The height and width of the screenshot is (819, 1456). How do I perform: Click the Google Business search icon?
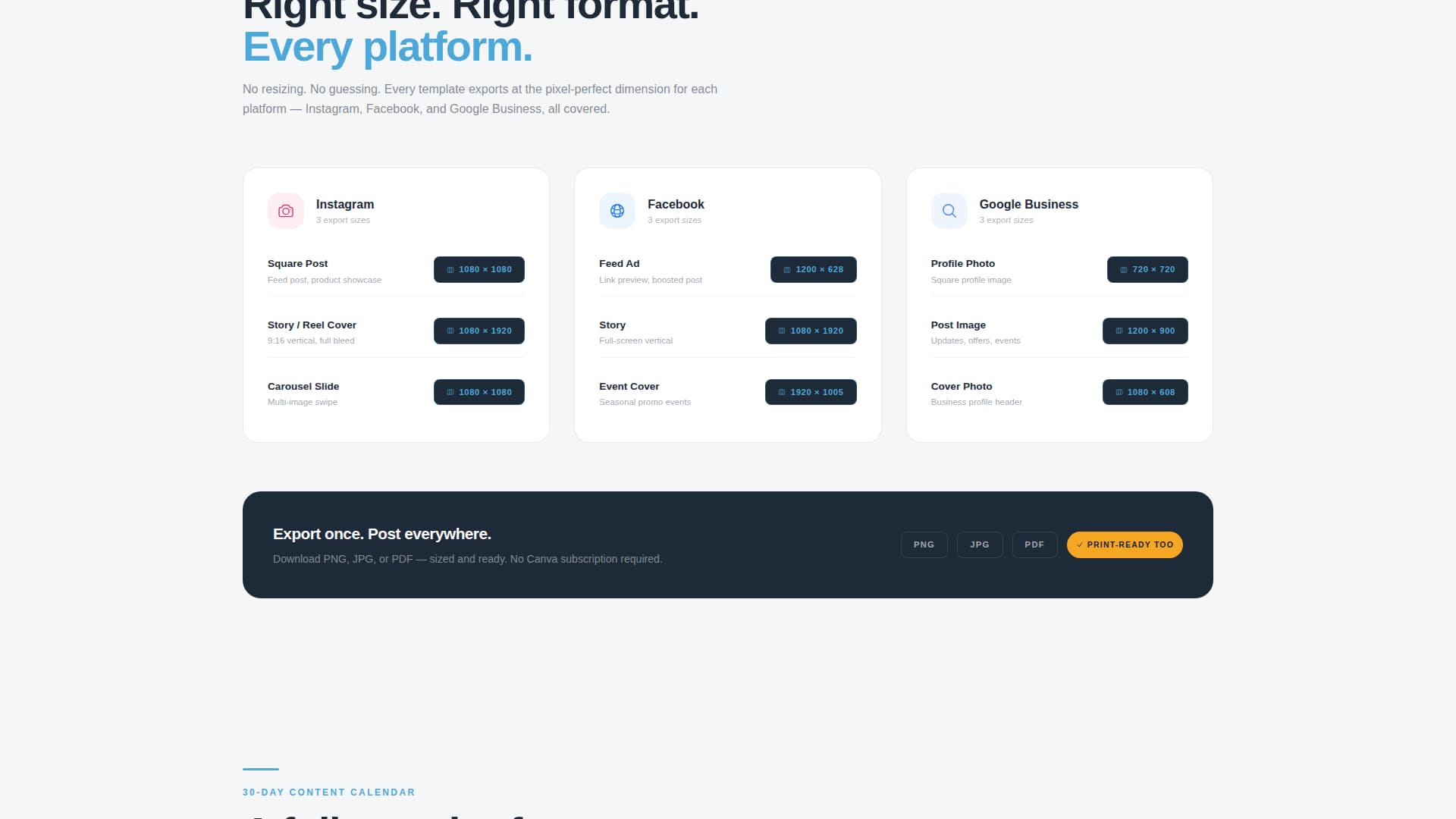coord(949,211)
